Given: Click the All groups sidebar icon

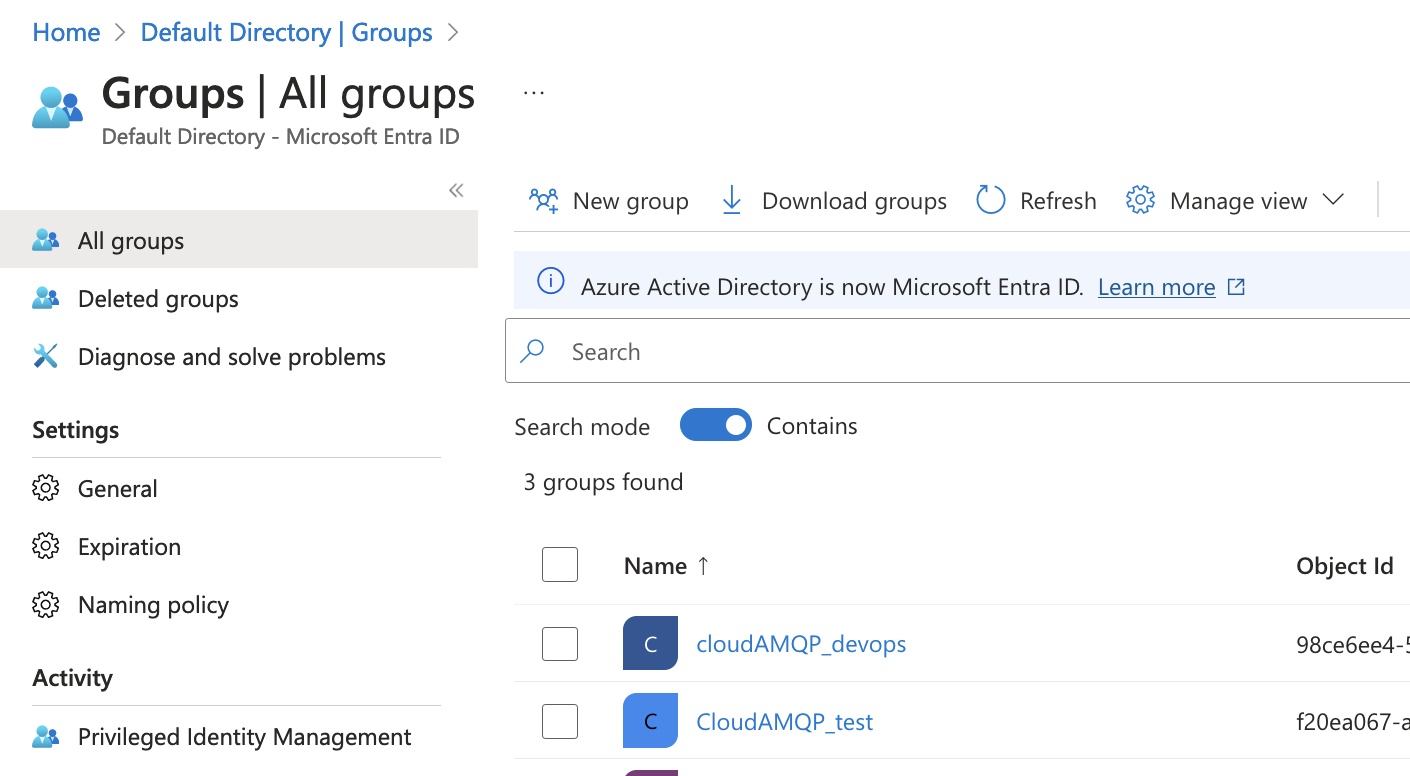Looking at the screenshot, I should (46, 240).
